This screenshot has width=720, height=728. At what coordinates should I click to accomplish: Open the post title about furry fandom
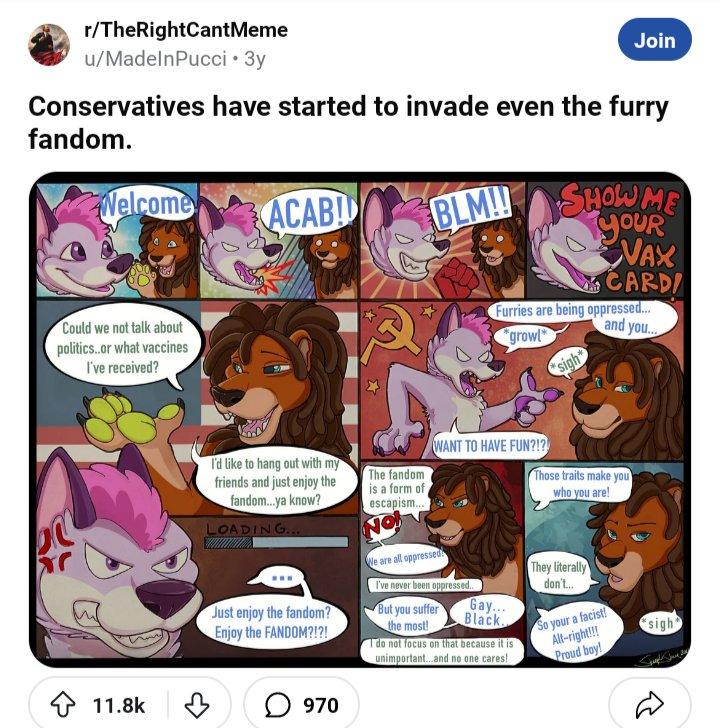click(348, 122)
